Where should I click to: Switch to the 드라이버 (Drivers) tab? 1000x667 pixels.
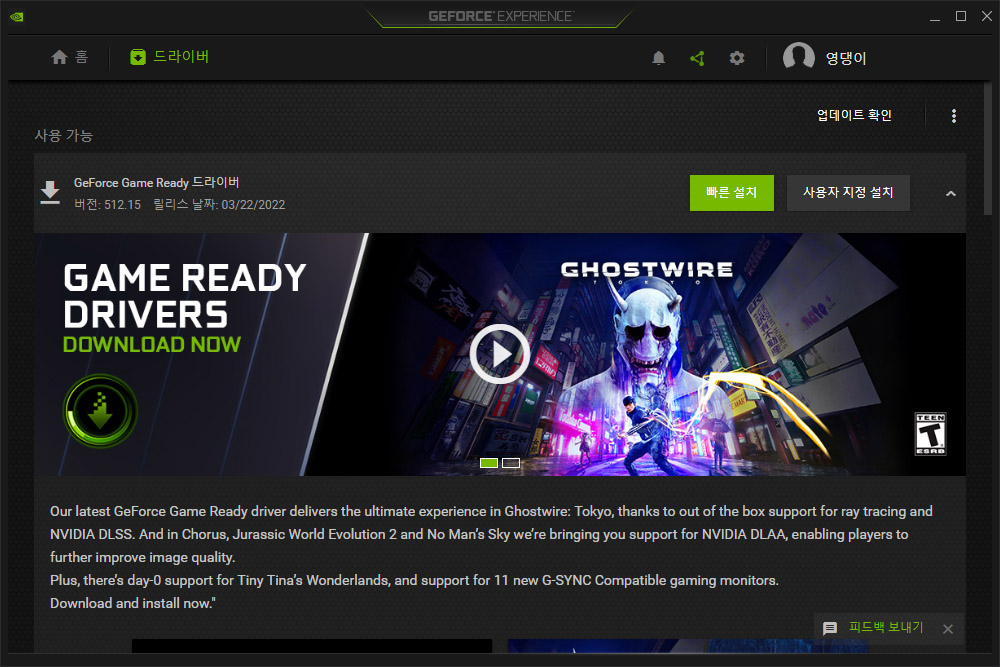[x=170, y=57]
